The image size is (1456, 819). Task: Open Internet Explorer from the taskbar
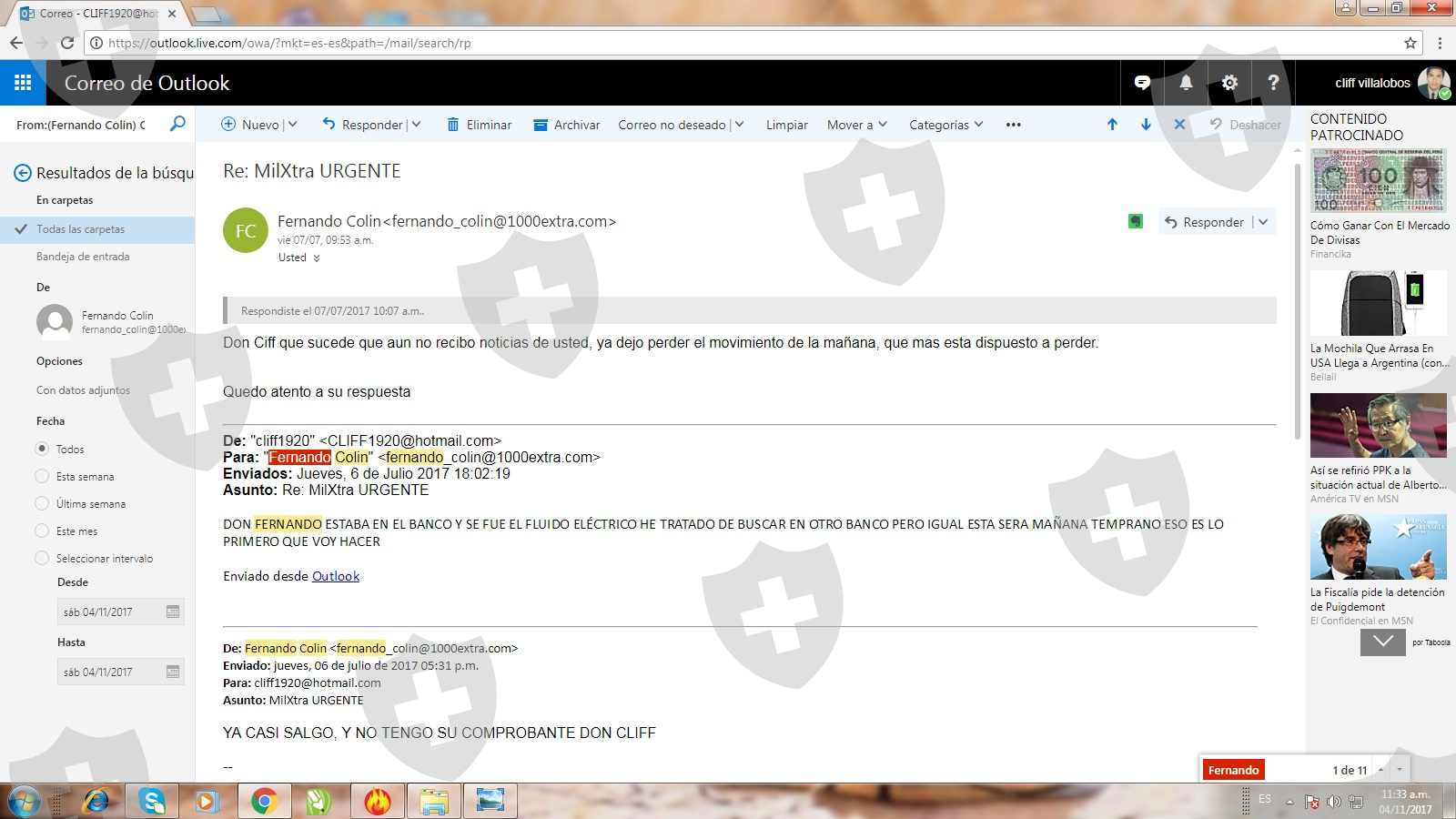(x=95, y=801)
